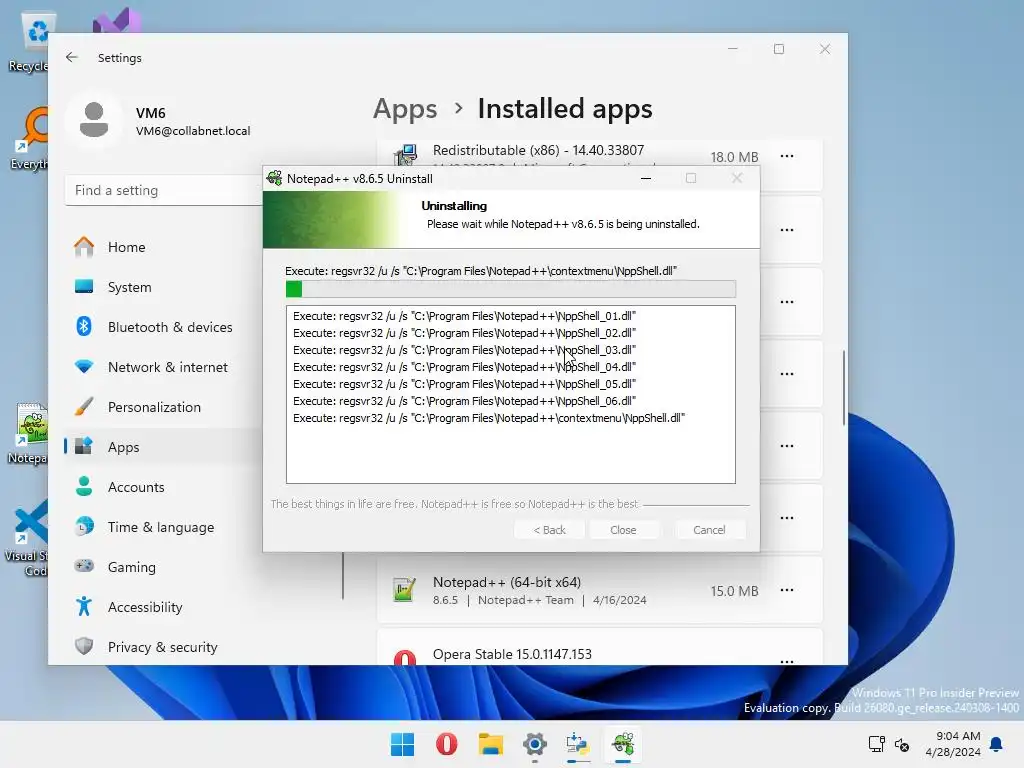Open the notification bell in tray

[997, 744]
